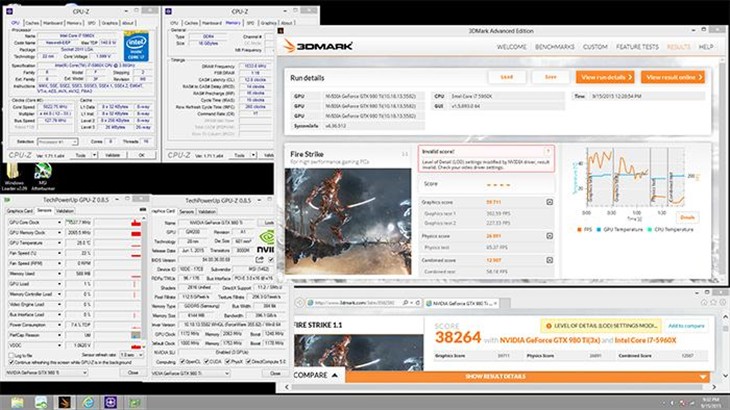Toggle the CUDA checkbox in GPU-Z
Screen dimensions: 730x410
point(207,362)
